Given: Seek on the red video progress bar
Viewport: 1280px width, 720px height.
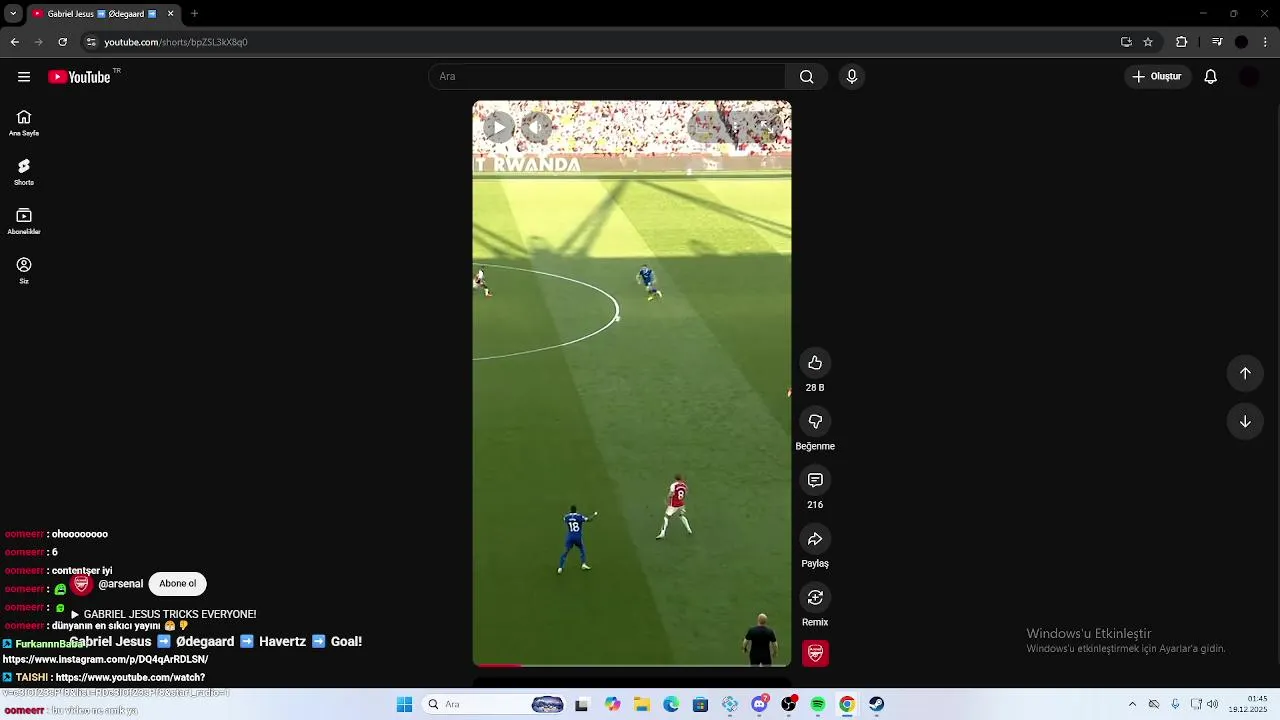Looking at the screenshot, I should point(632,664).
